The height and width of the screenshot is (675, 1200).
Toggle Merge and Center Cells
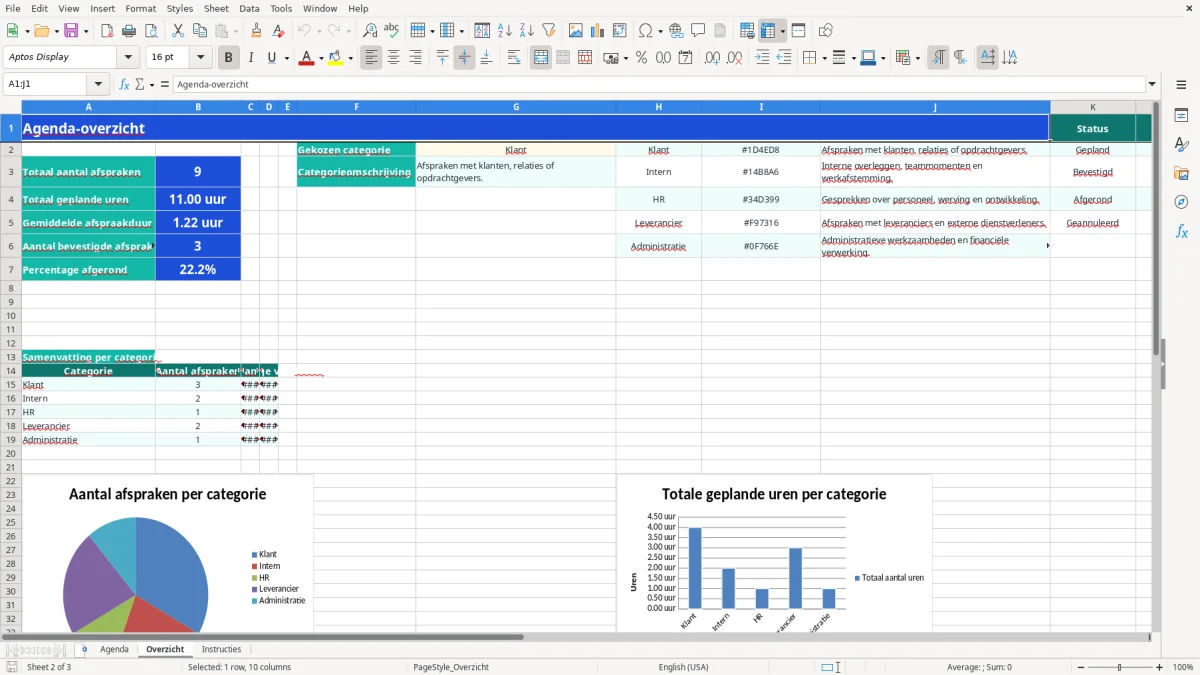[541, 58]
